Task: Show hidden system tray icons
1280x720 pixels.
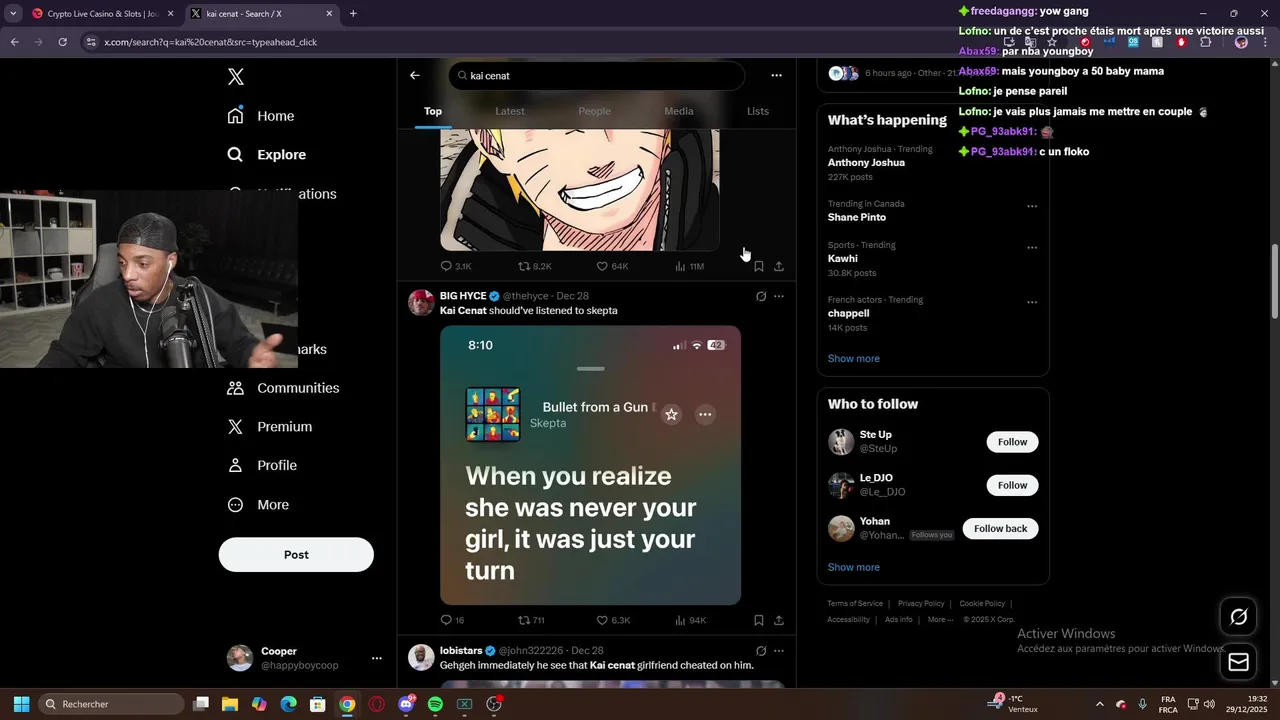Action: pos(1100,704)
